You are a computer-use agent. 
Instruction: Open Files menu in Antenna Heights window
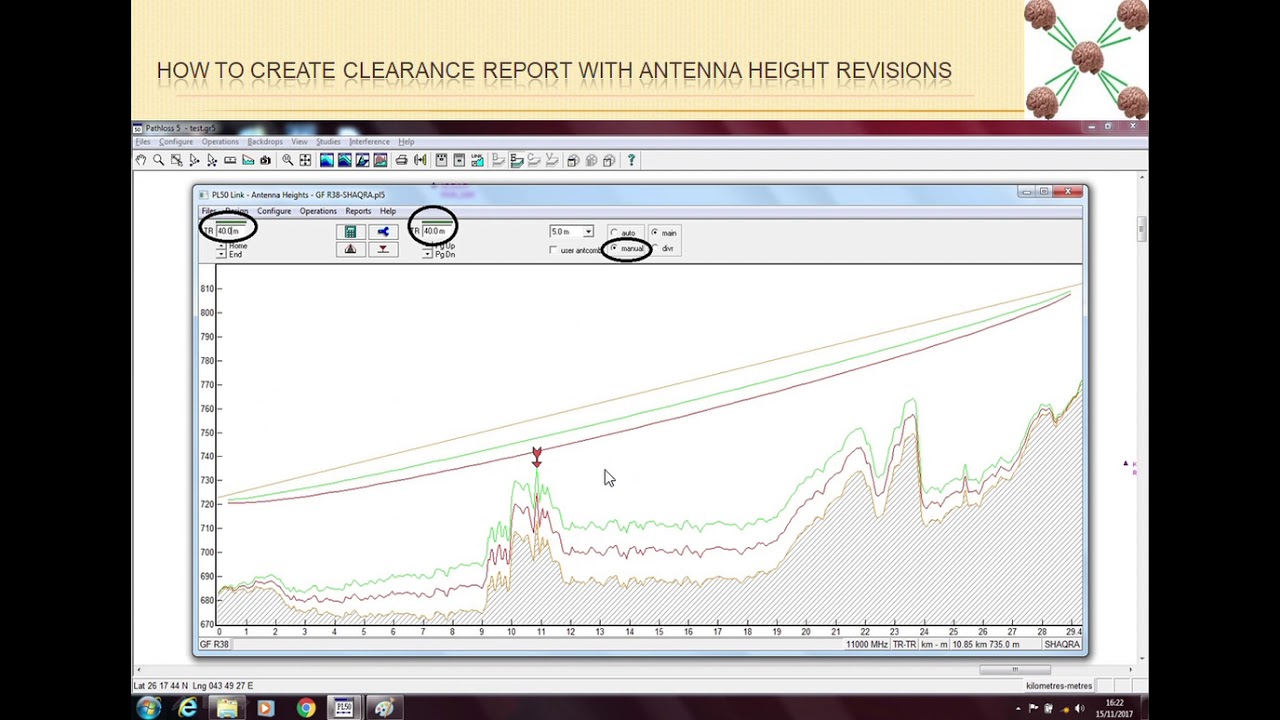tap(208, 211)
